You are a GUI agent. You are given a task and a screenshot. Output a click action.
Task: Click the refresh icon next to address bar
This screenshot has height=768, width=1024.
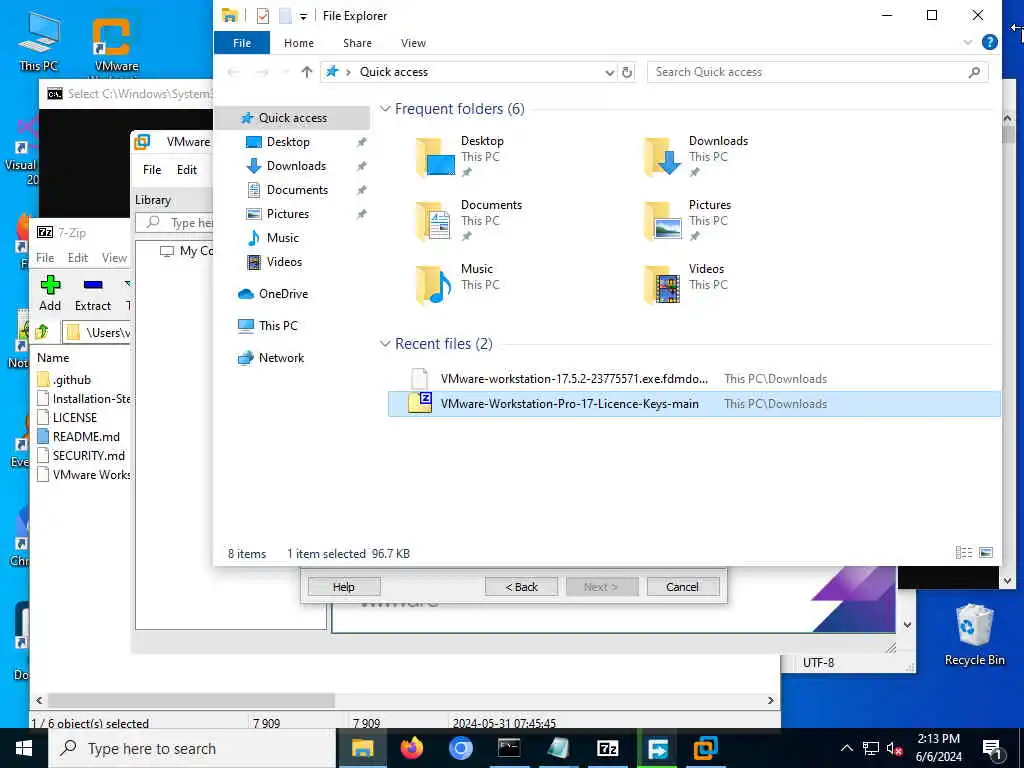(627, 72)
